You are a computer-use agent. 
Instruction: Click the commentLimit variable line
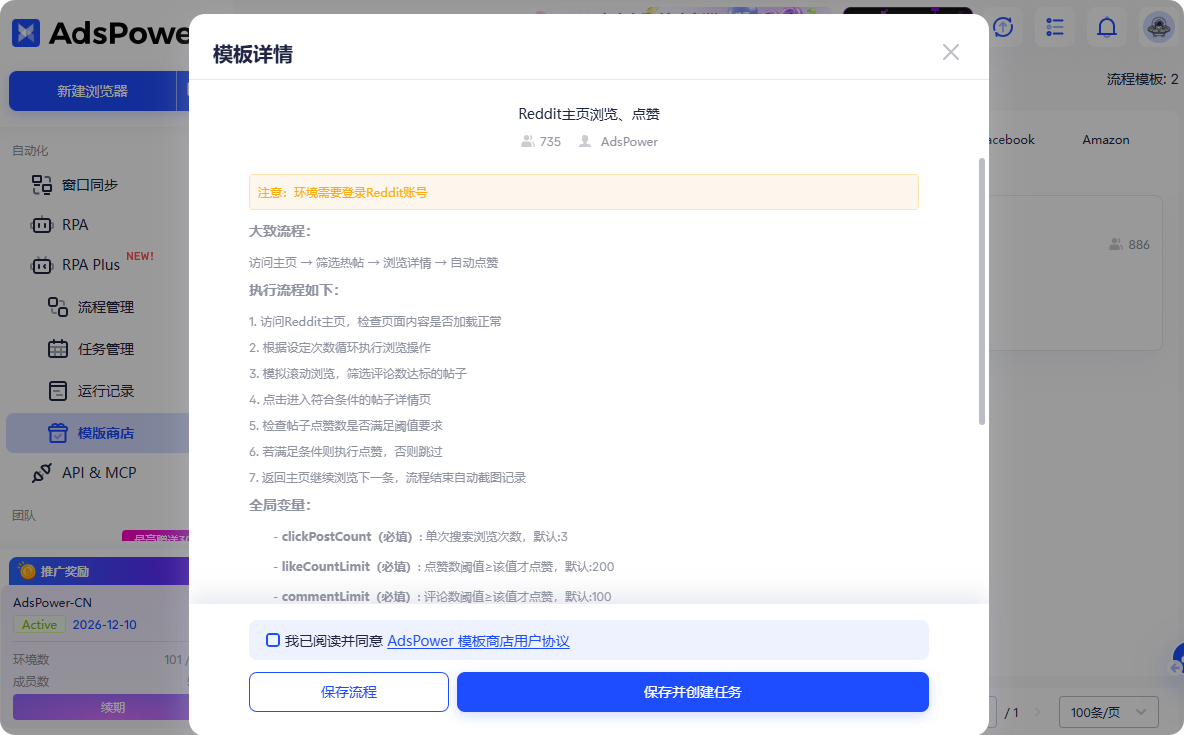click(442, 597)
